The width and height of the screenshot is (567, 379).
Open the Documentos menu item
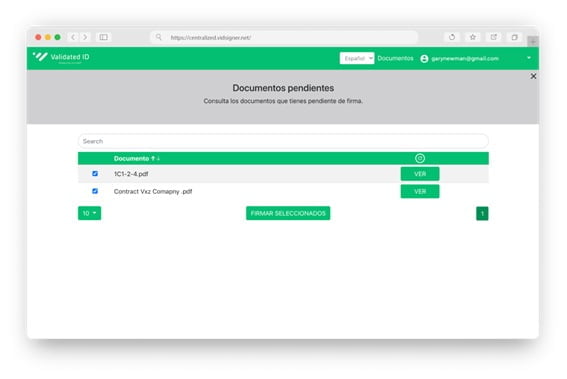(x=395, y=58)
